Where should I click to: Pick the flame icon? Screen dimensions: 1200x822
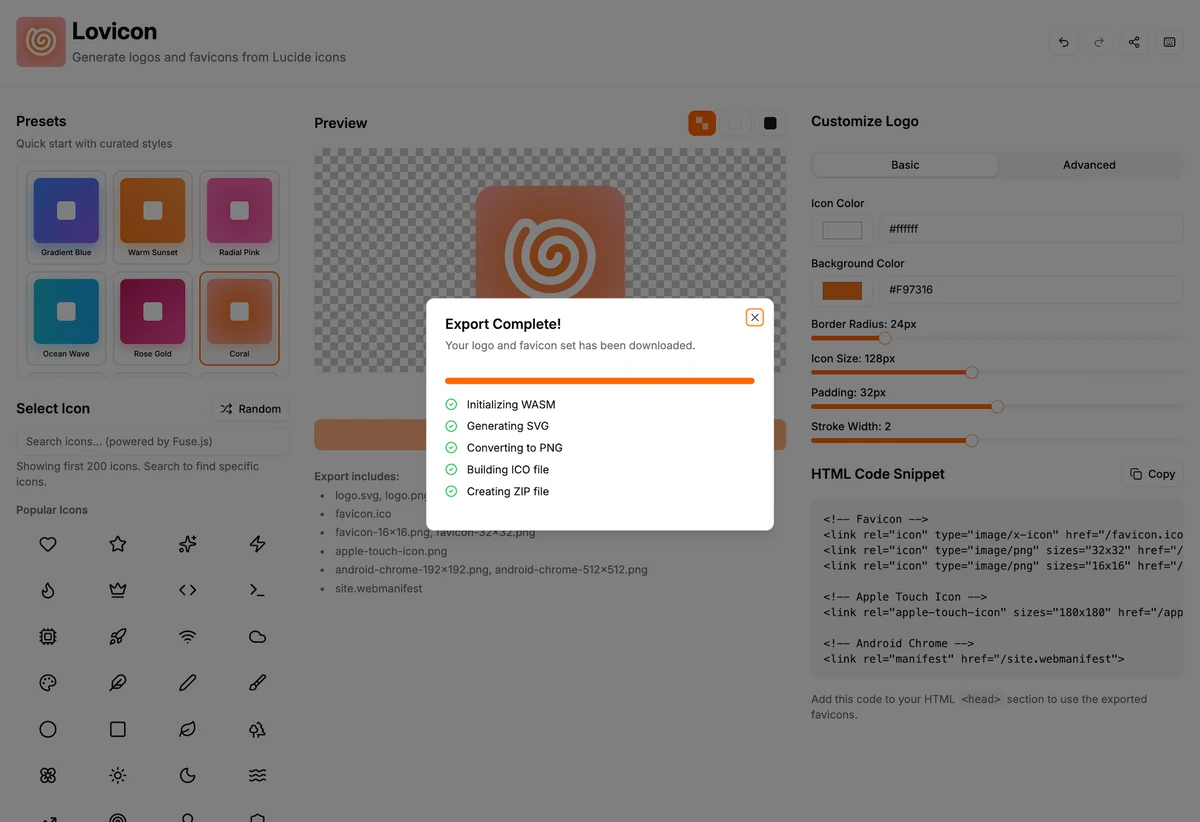pos(48,590)
